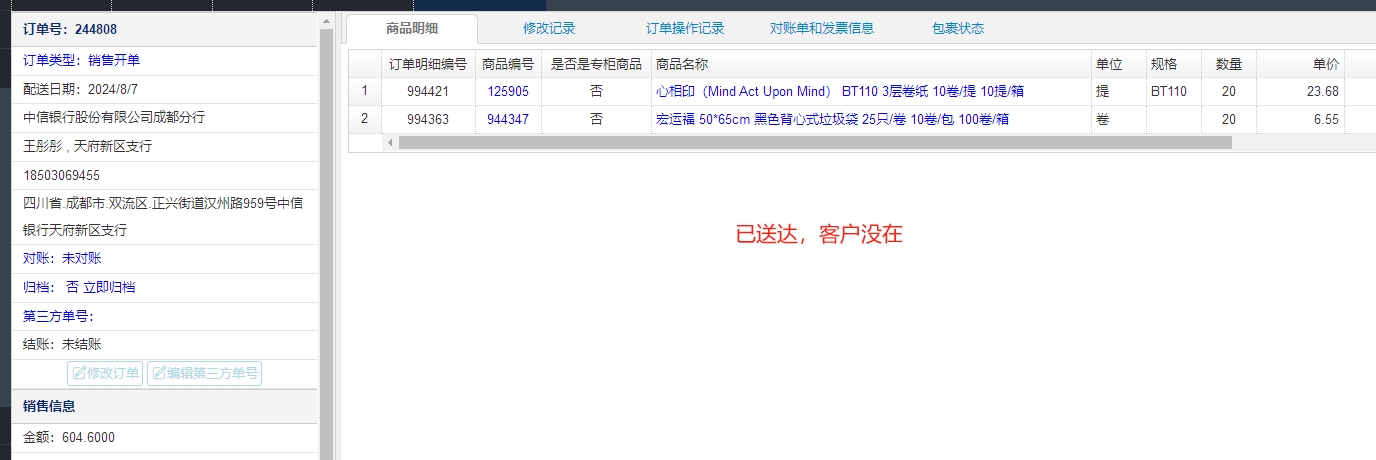The width and height of the screenshot is (1376, 460).
Task: Open product code 125905 link
Action: (508, 91)
